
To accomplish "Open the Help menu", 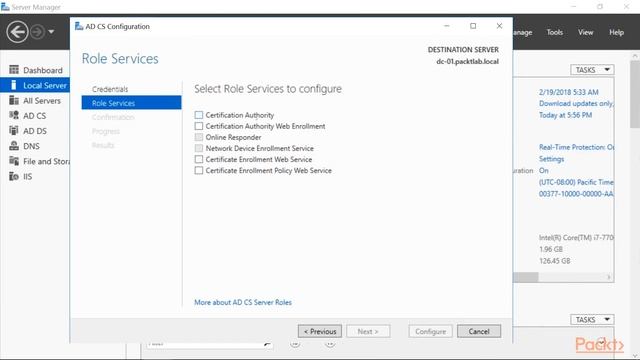I will [x=616, y=32].
